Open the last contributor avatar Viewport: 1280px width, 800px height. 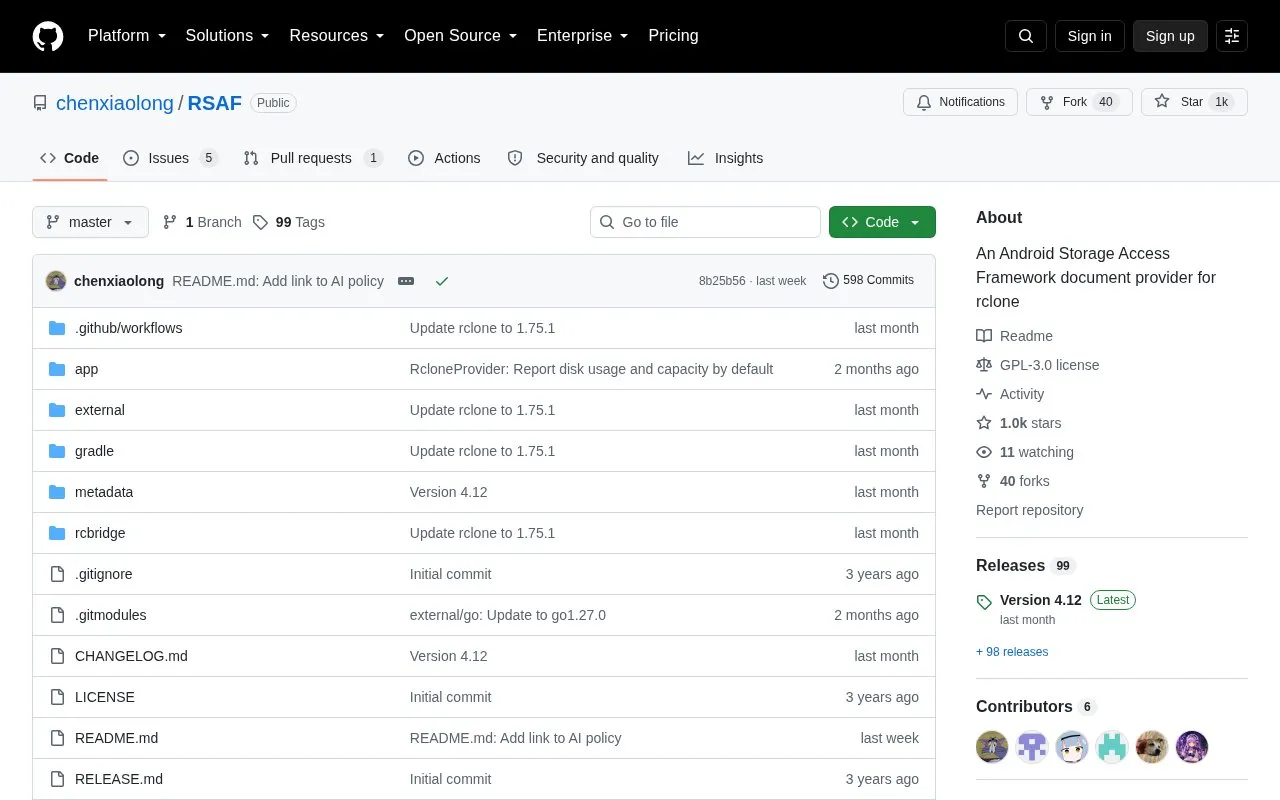1192,747
